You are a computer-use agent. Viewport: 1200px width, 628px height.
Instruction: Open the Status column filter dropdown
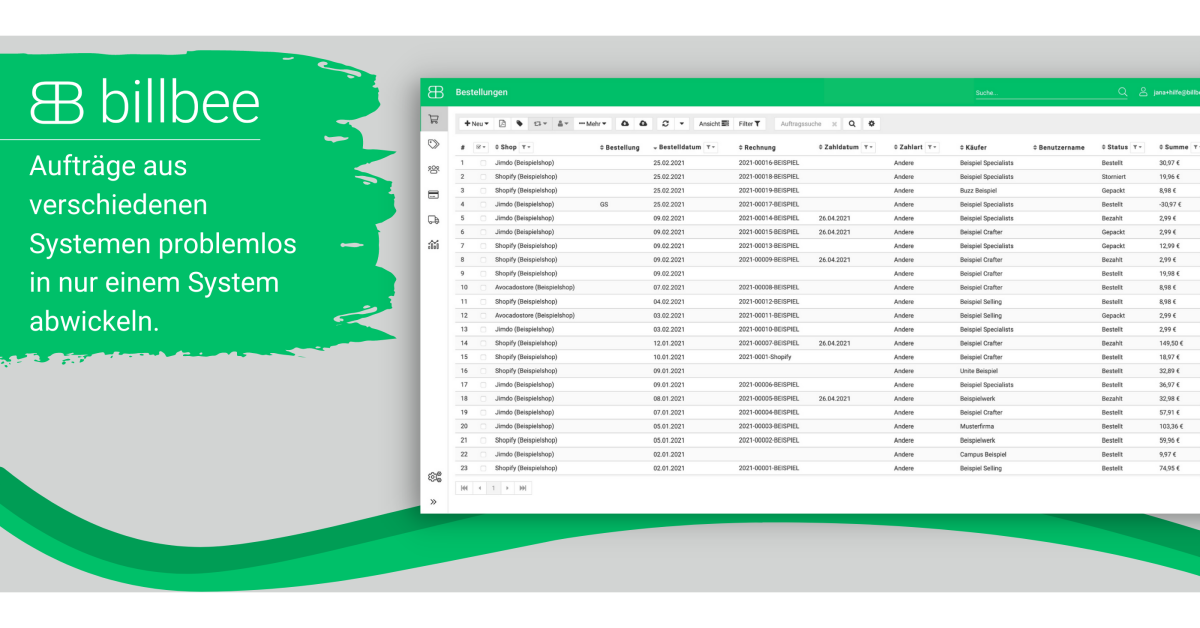tap(1138, 147)
